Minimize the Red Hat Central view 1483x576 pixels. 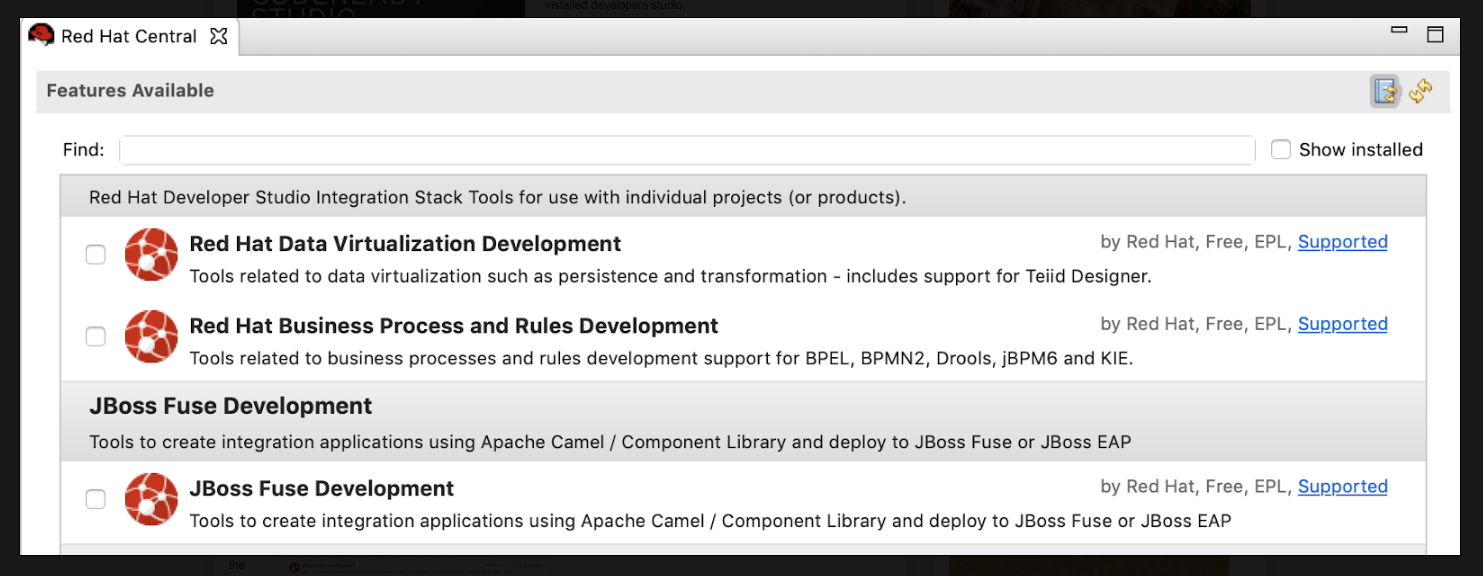[x=1399, y=30]
